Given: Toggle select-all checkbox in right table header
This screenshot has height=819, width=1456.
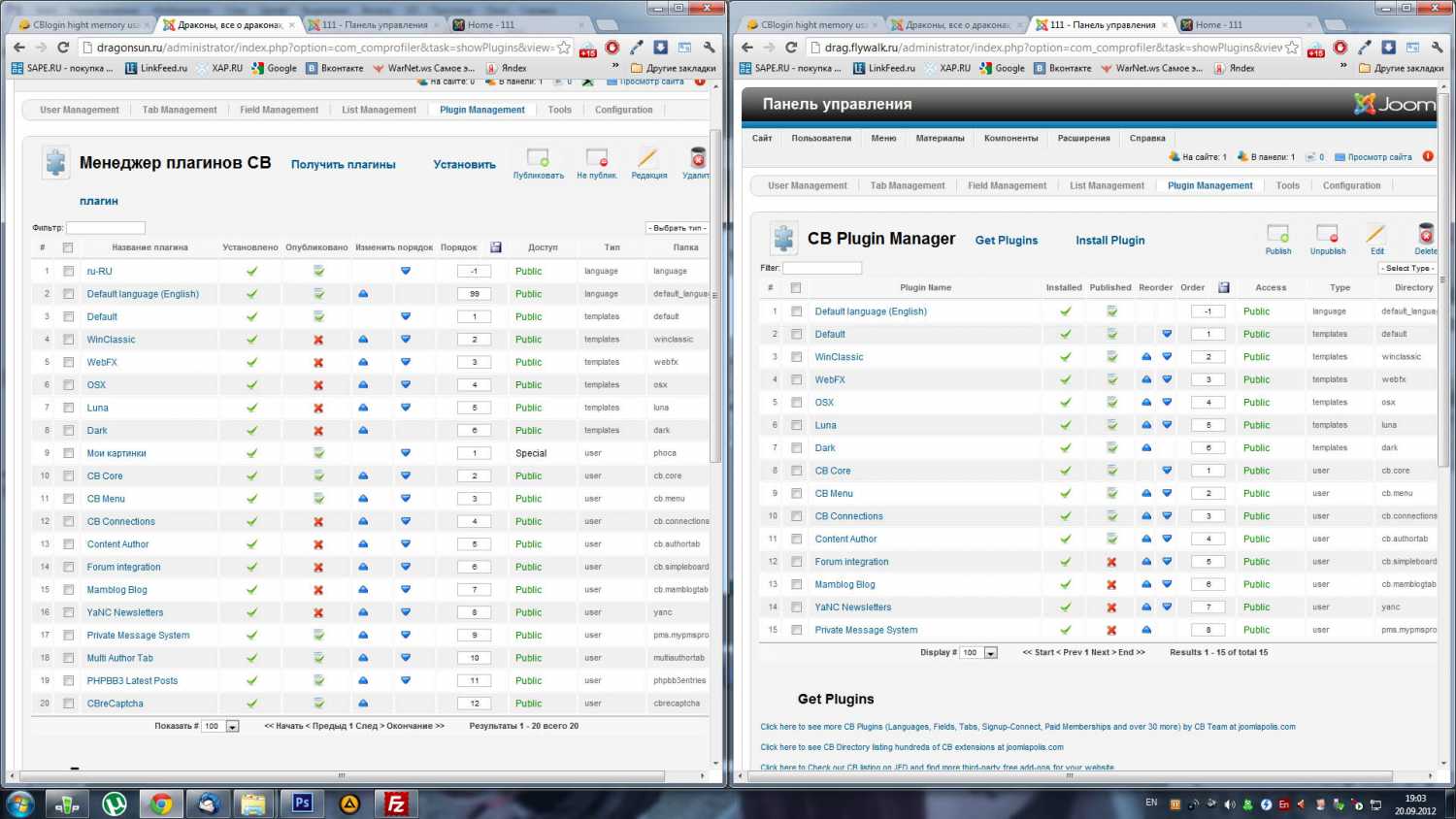Looking at the screenshot, I should pyautogui.click(x=796, y=288).
